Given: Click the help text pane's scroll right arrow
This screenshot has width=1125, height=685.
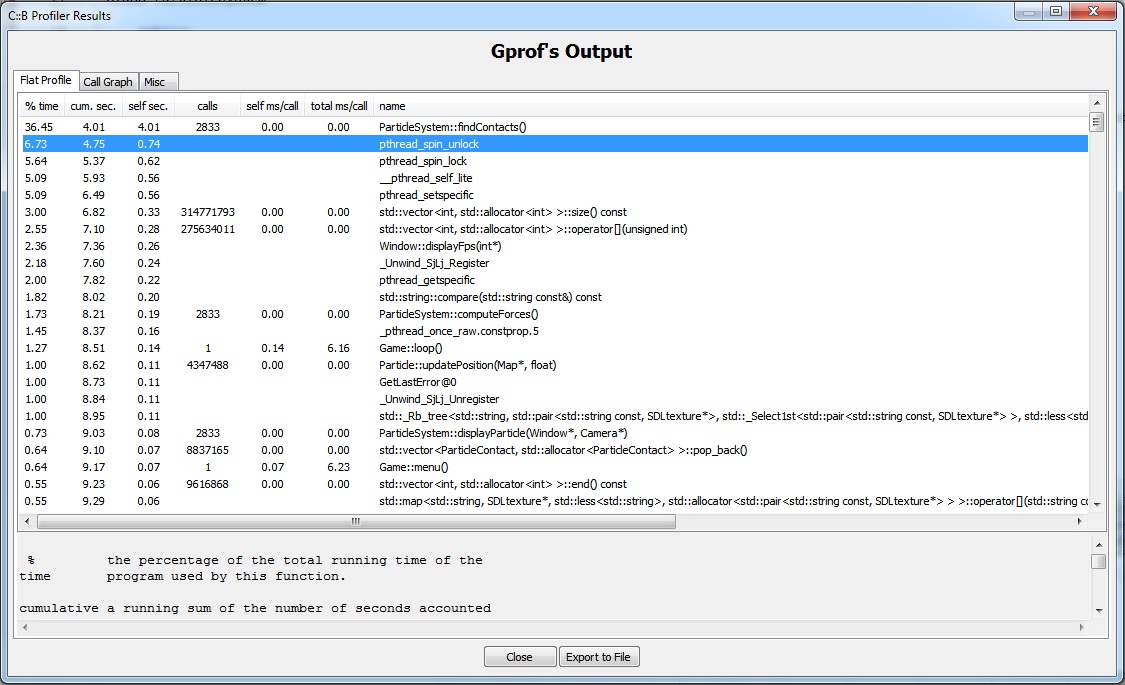Looking at the screenshot, I should (x=1082, y=628).
